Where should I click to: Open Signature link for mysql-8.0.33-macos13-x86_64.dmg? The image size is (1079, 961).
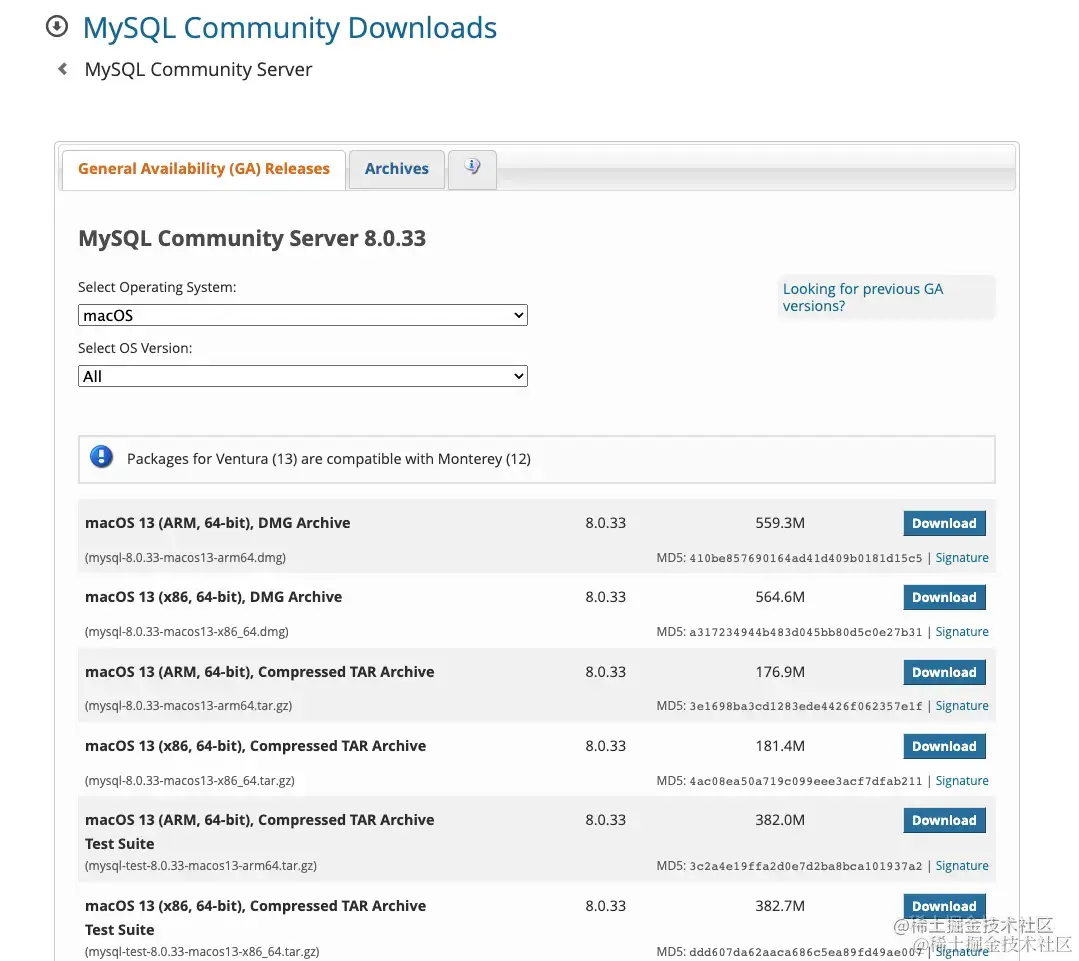coord(962,631)
